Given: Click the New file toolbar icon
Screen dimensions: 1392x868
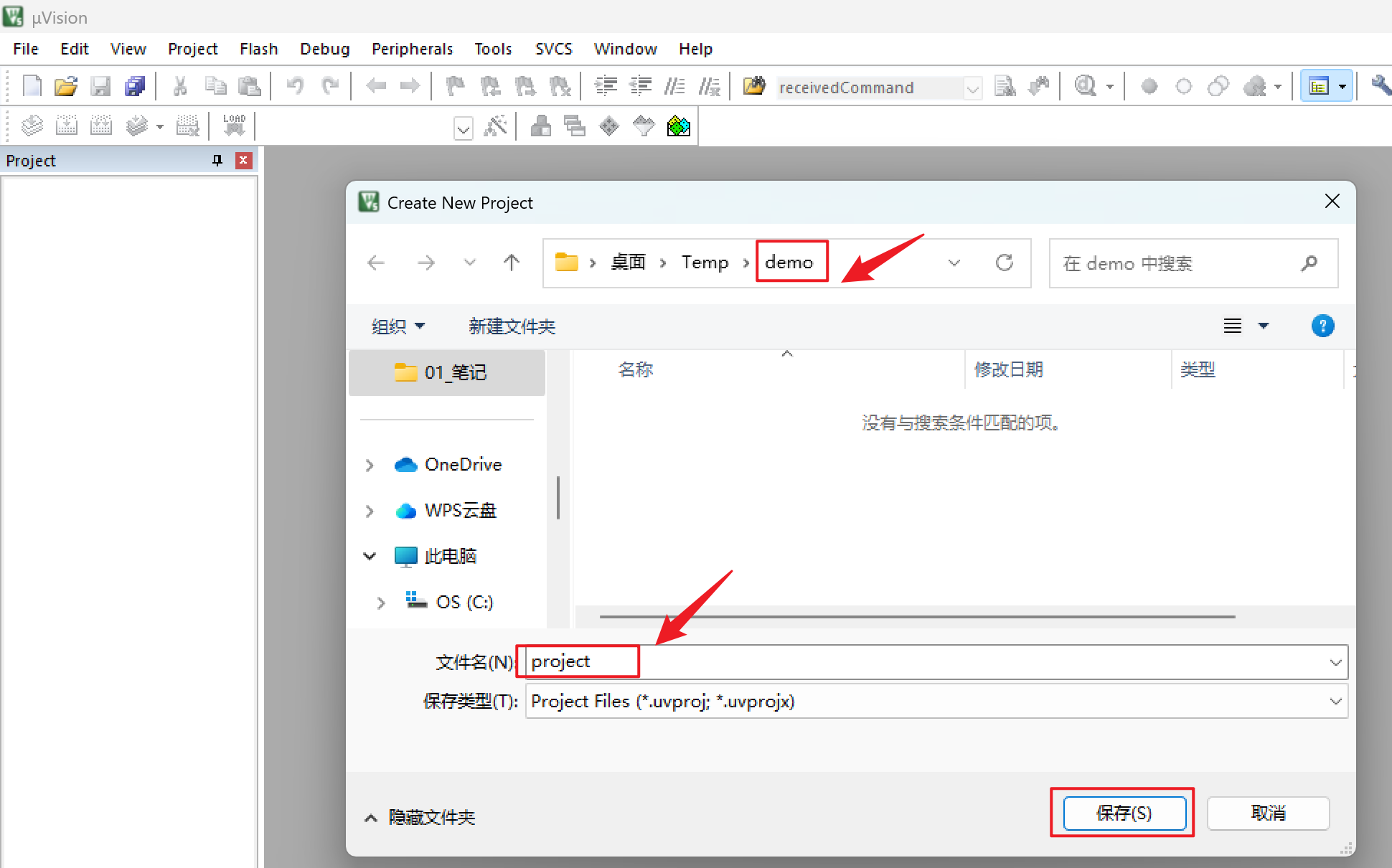Looking at the screenshot, I should pyautogui.click(x=32, y=87).
